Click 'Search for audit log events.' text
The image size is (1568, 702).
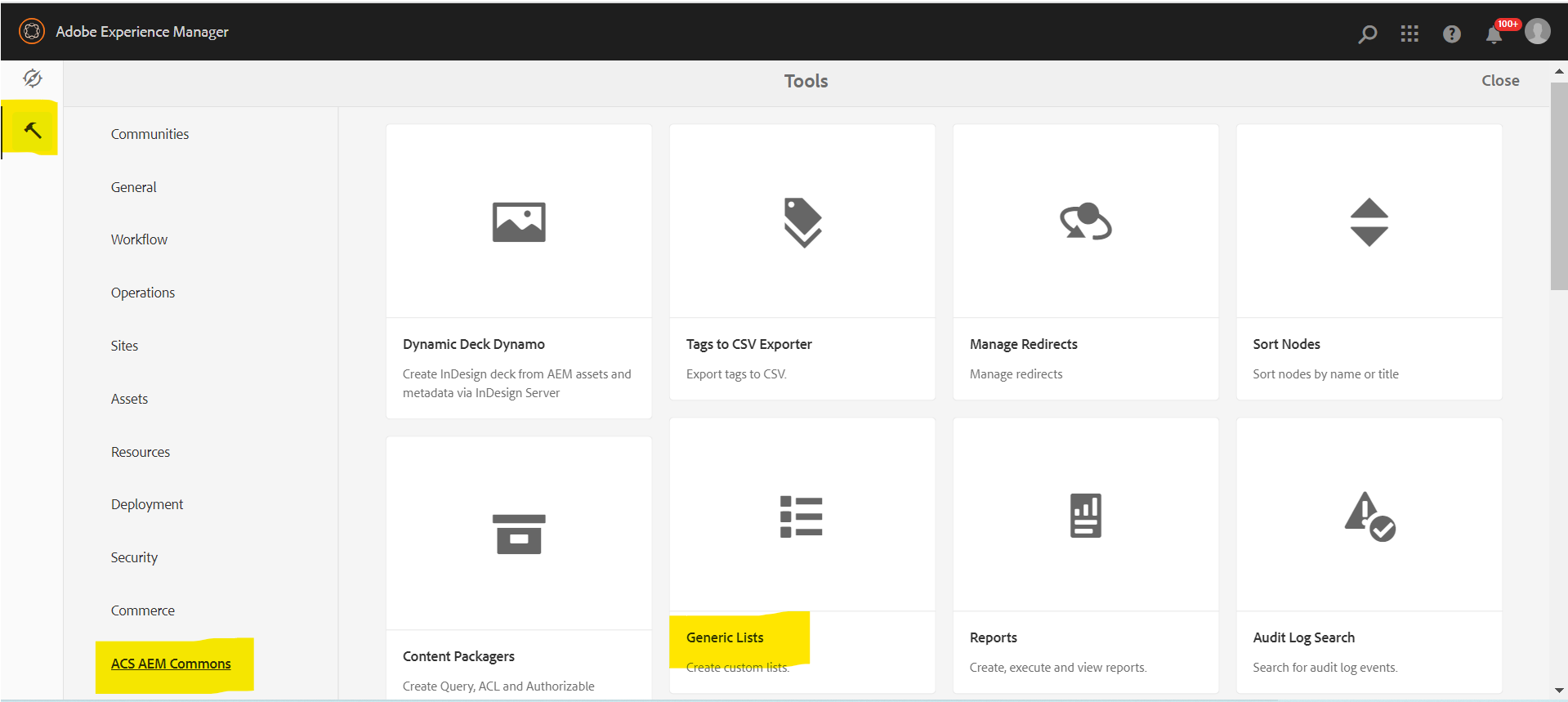1325,668
